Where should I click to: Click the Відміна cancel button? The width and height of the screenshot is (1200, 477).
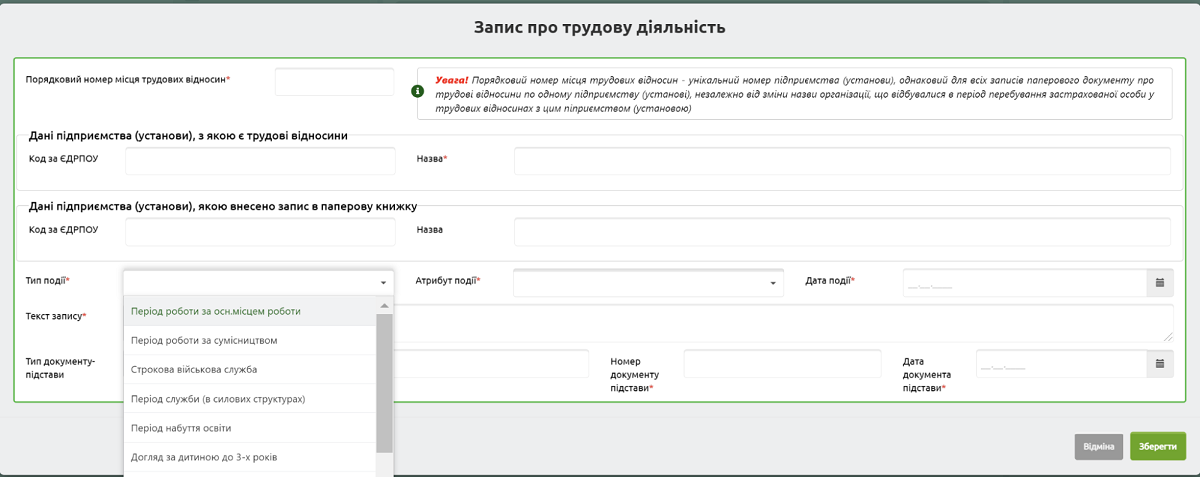[1098, 446]
